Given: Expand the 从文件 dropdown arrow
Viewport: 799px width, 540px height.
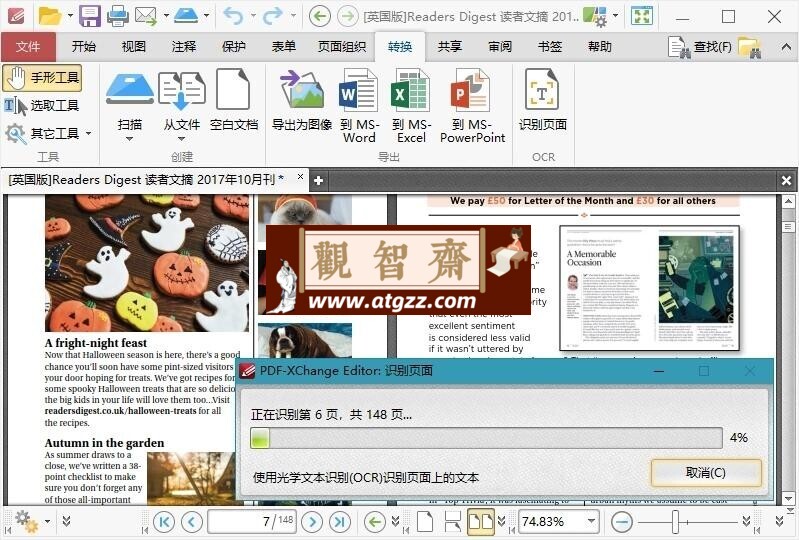Looking at the screenshot, I should pos(181,139).
